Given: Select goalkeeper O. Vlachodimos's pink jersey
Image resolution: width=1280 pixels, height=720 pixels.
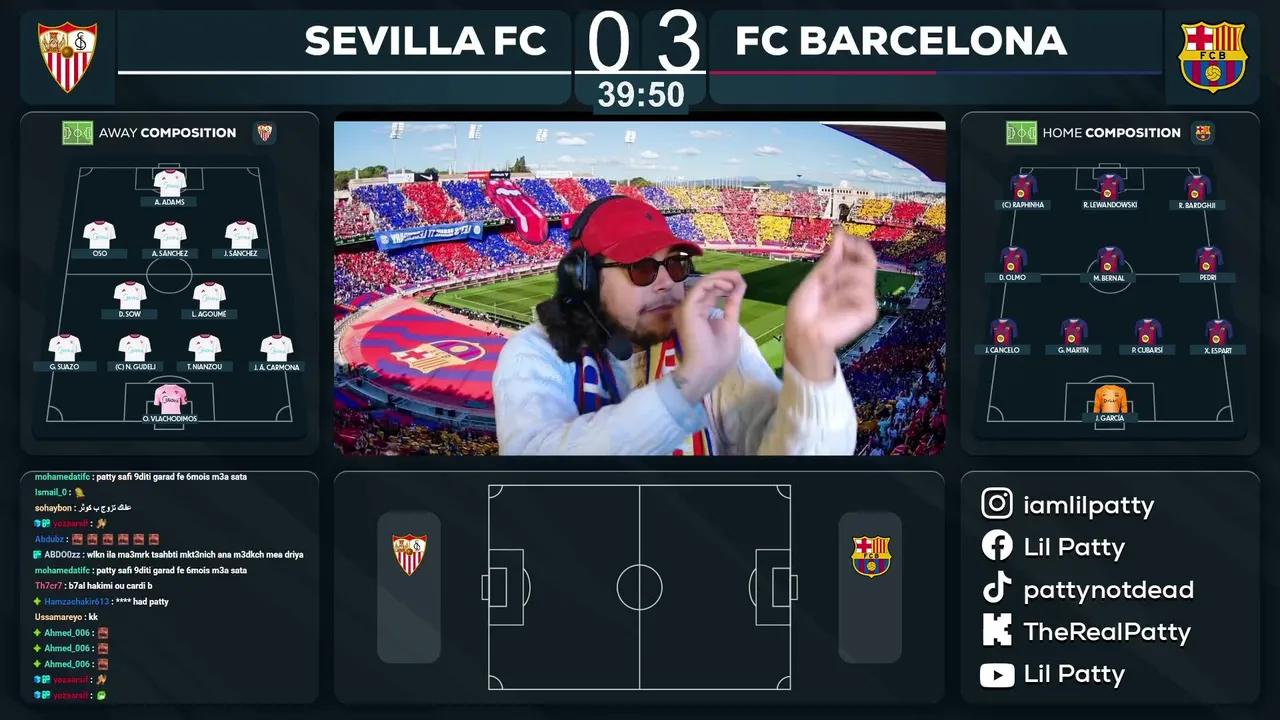Looking at the screenshot, I should pos(170,397).
